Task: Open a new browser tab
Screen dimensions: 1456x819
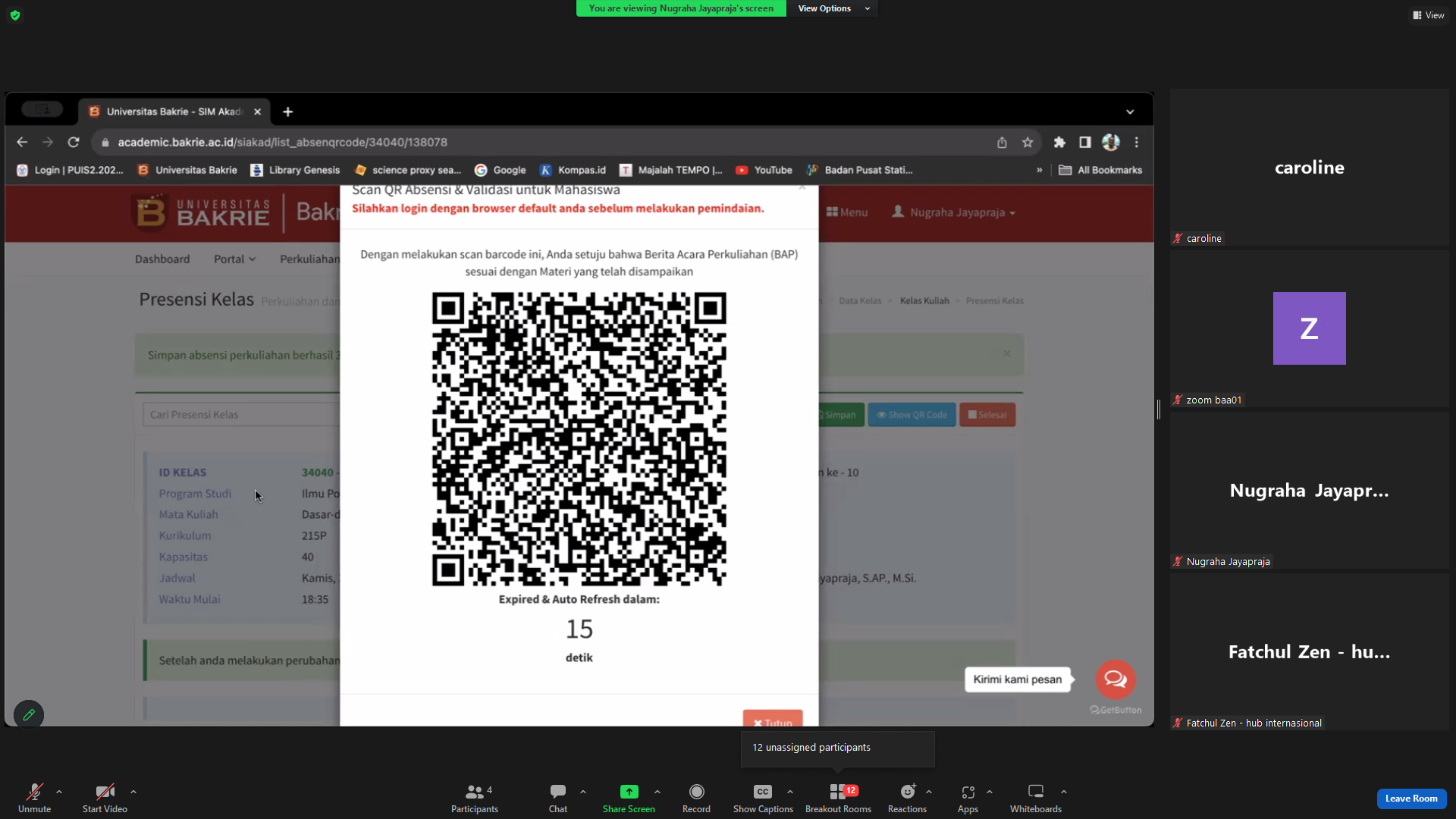Action: point(287,111)
